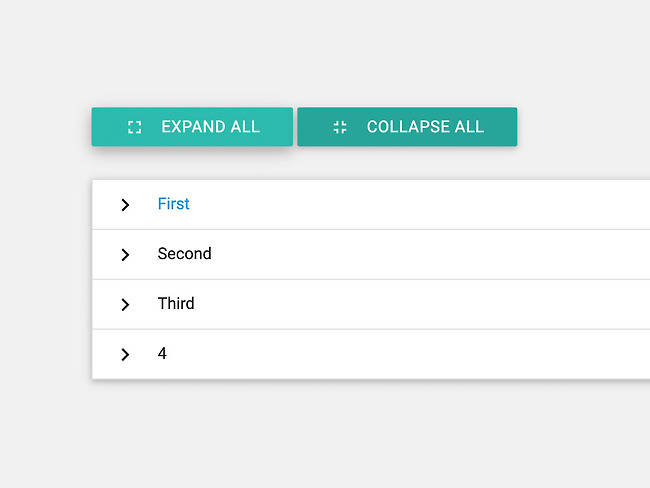Click the accordion title labeled 4
This screenshot has height=488, width=650.
[x=162, y=354]
